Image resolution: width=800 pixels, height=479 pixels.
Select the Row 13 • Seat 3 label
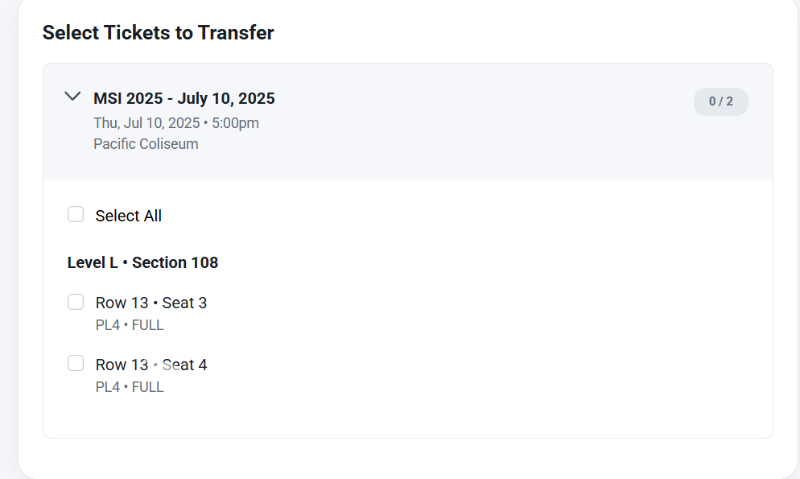coord(151,302)
